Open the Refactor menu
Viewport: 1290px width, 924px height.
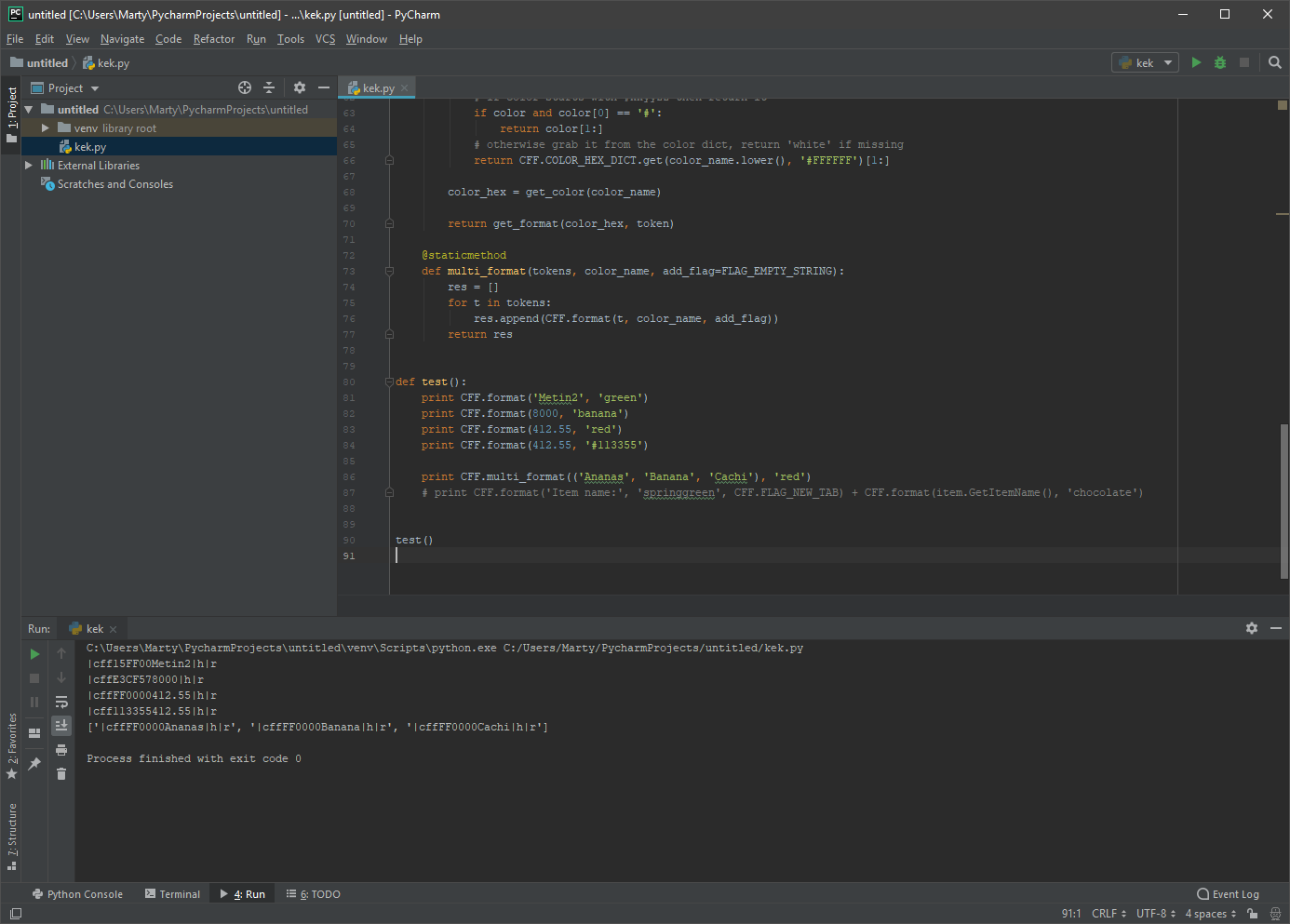tap(213, 39)
